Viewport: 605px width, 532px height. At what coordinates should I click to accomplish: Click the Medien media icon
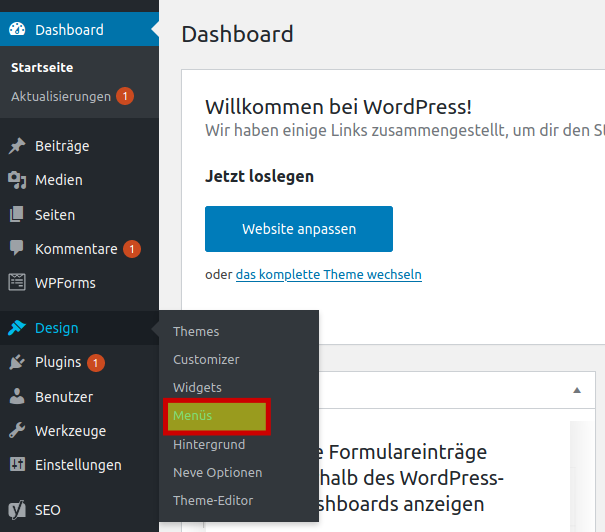pos(17,180)
